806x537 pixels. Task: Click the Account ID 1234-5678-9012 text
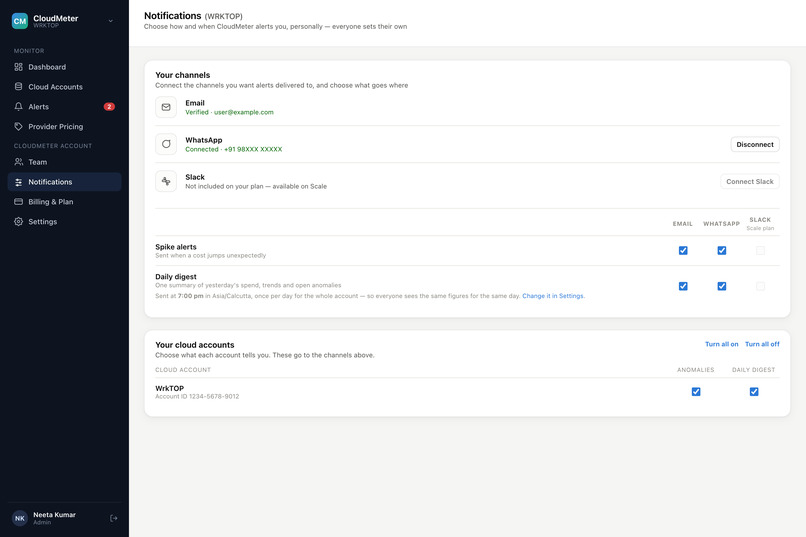(197, 397)
